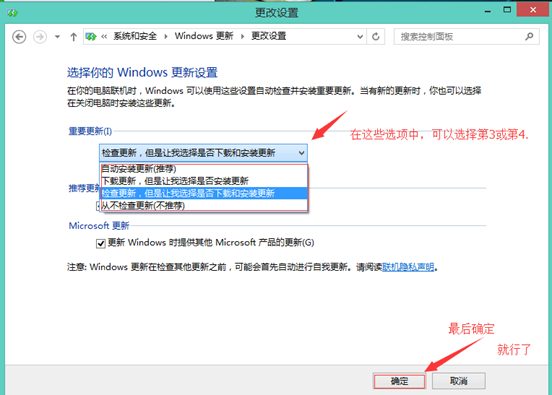552x395 pixels.
Task: Click the double chevron before 系统和安全
Action: tap(104, 36)
